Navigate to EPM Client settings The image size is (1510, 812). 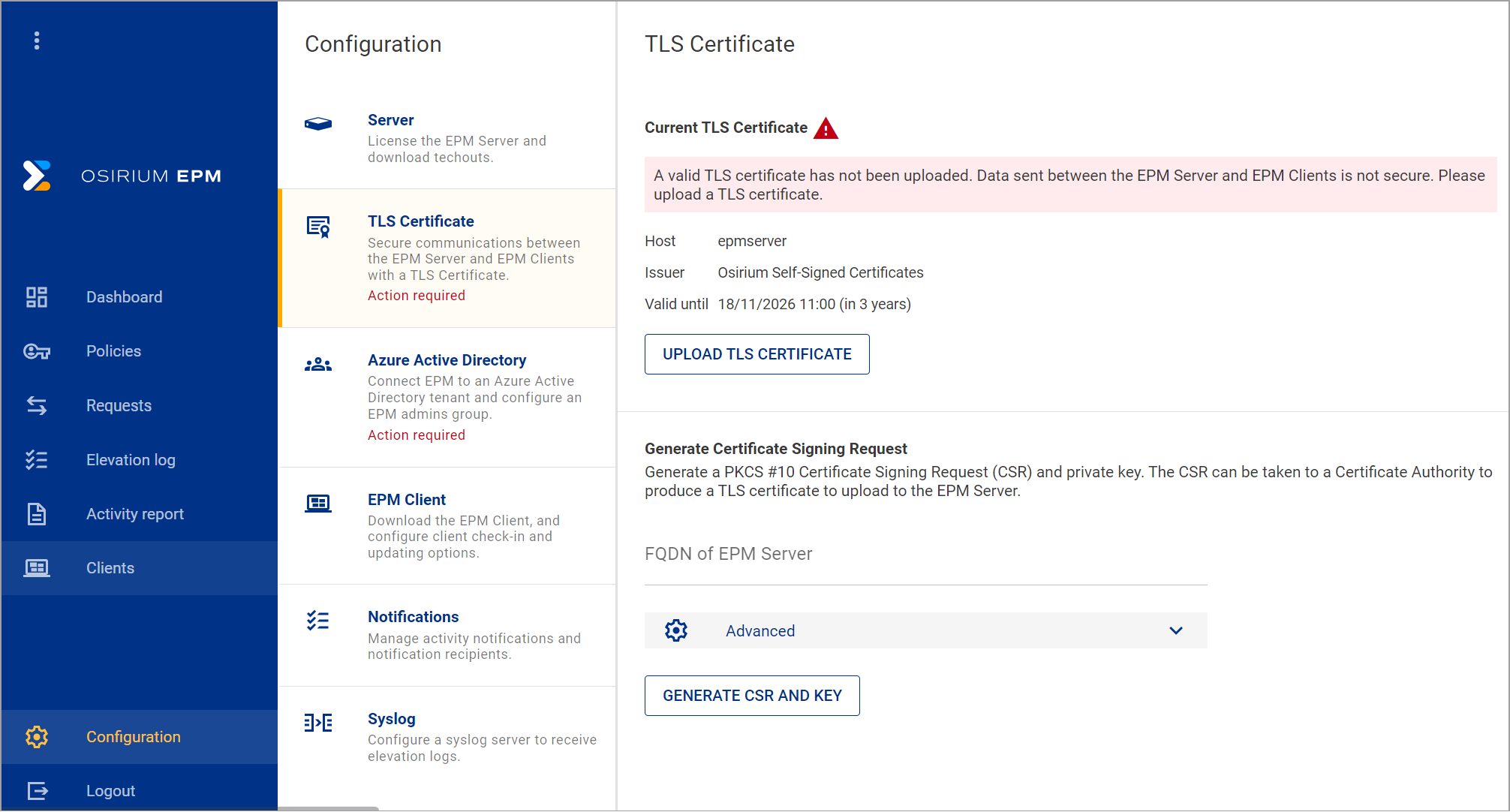coord(406,498)
